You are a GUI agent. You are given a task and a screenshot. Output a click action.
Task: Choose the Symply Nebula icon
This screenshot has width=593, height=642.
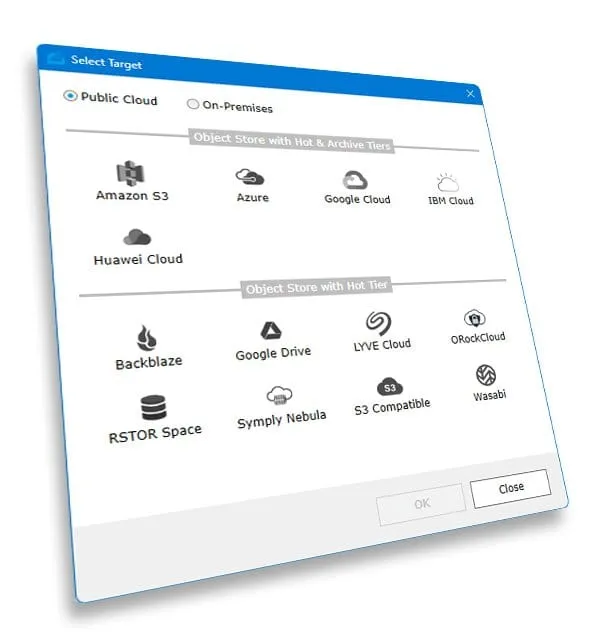(x=279, y=396)
